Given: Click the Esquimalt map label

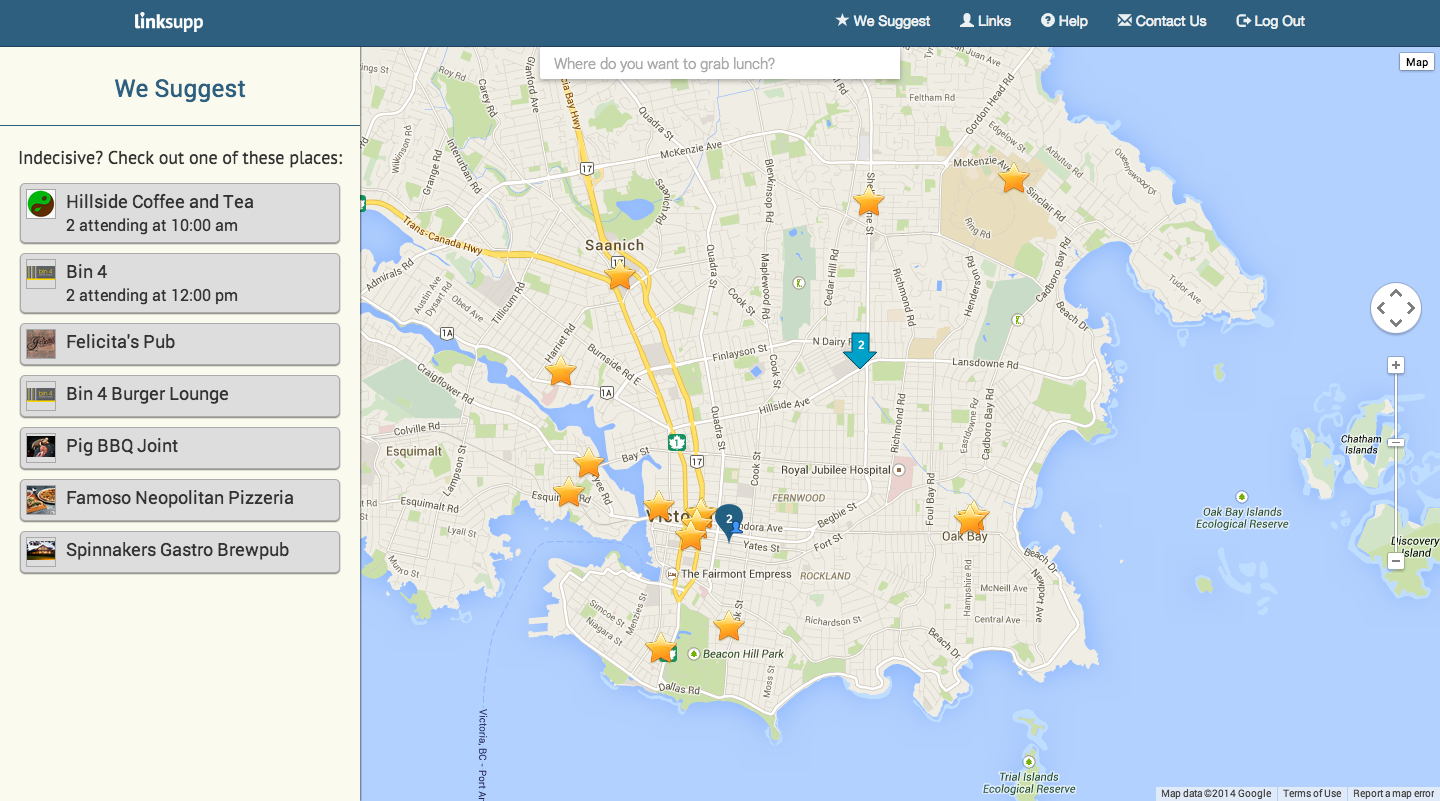Looking at the screenshot, I should pyautogui.click(x=415, y=451).
